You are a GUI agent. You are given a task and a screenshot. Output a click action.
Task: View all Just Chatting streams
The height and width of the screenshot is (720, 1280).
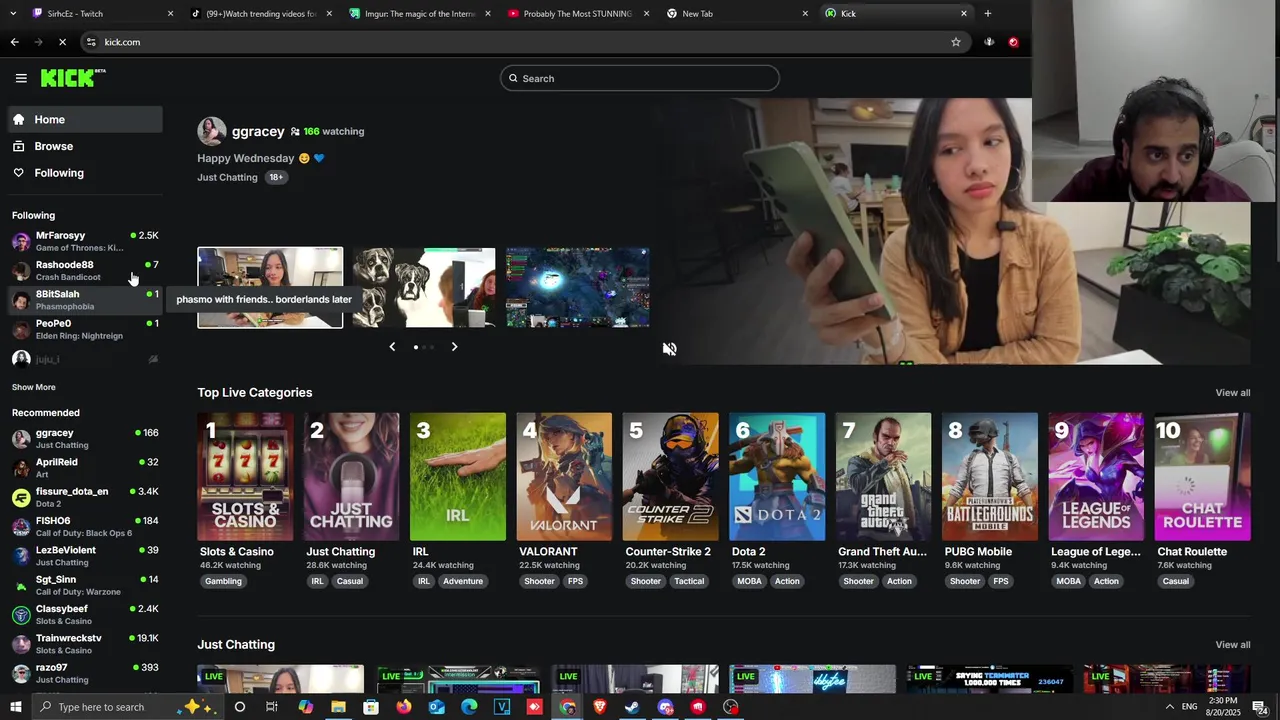click(x=1233, y=645)
